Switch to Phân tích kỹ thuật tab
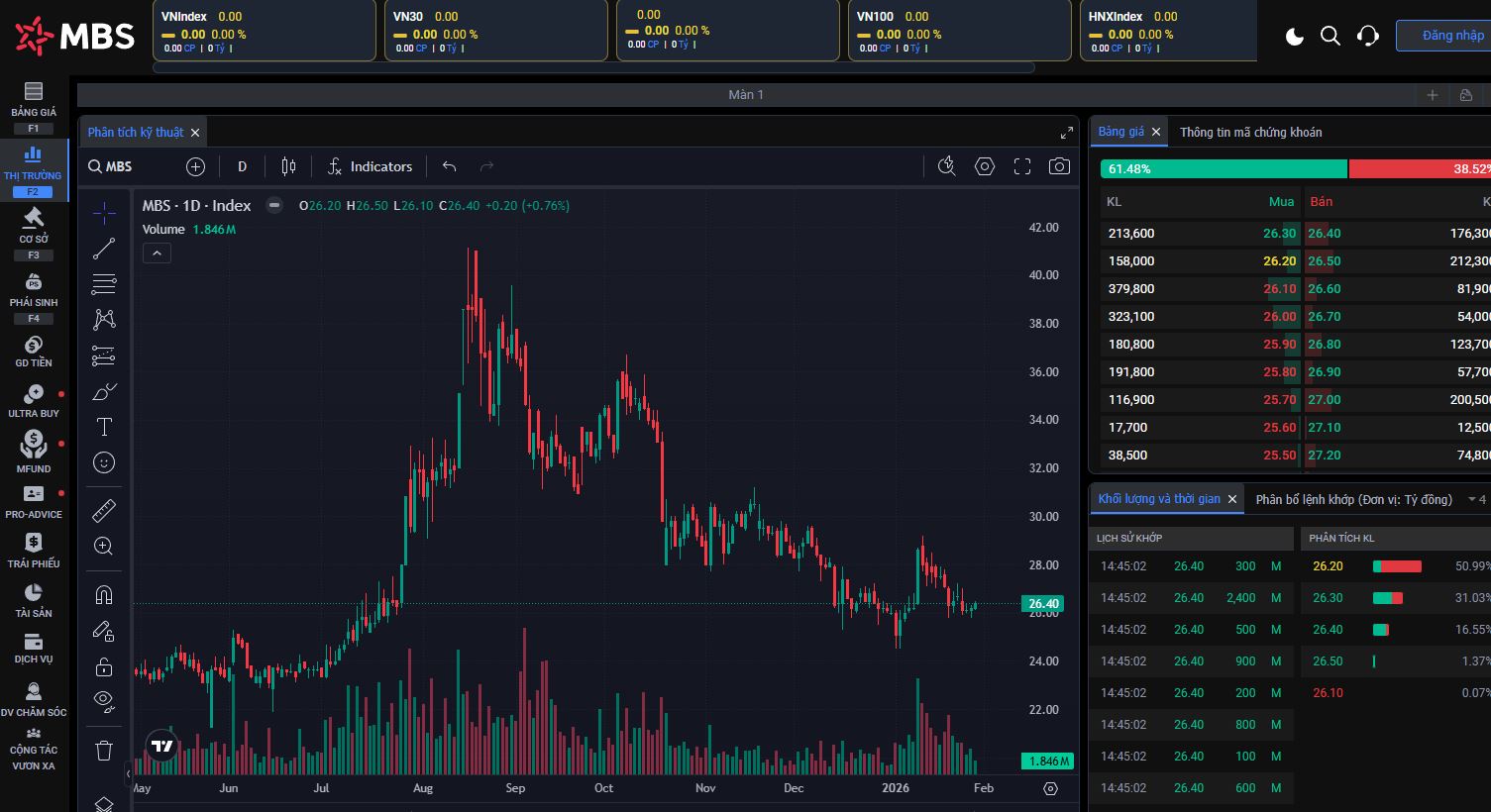 (x=136, y=133)
